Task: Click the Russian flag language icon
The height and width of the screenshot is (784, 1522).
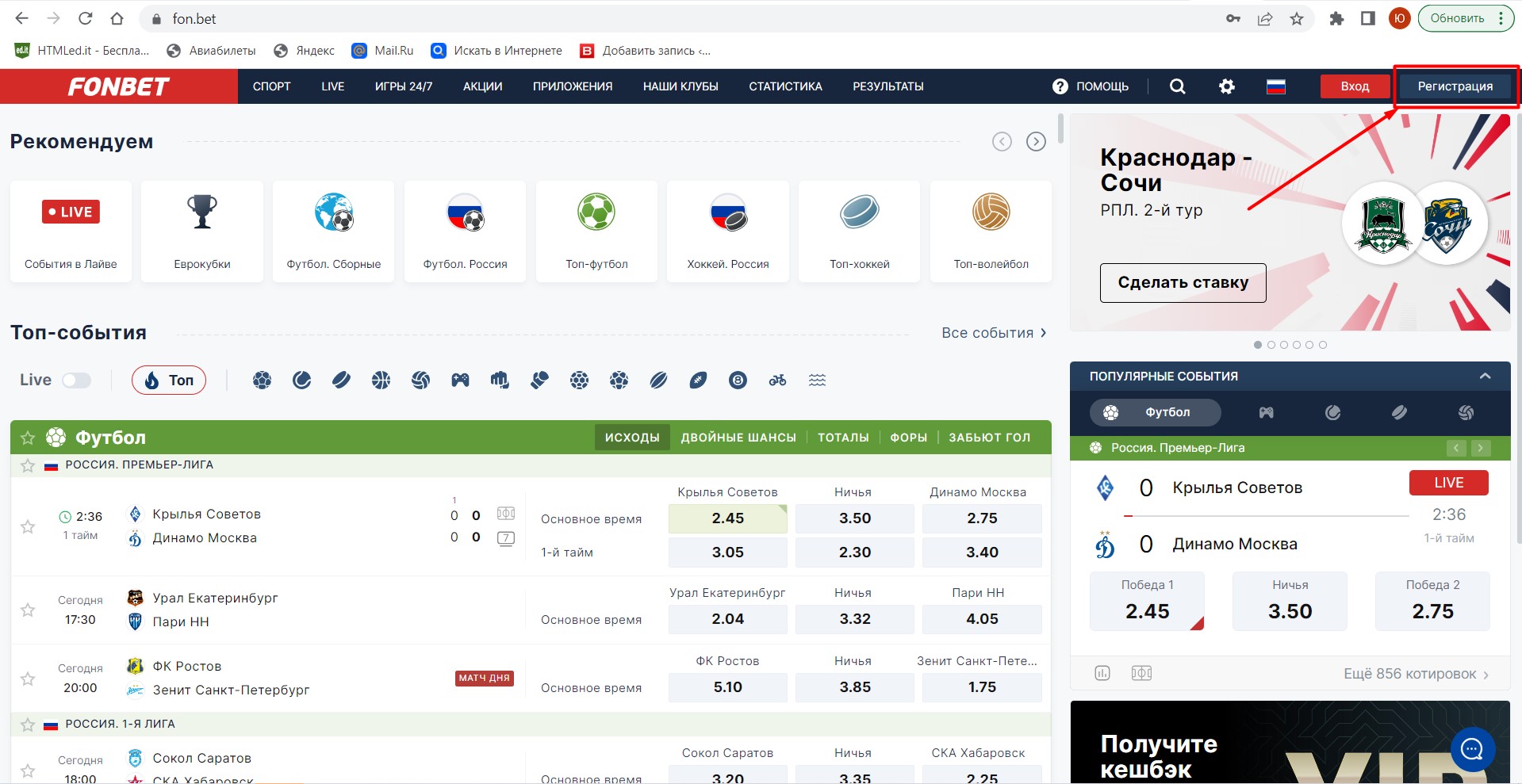Action: tap(1275, 86)
